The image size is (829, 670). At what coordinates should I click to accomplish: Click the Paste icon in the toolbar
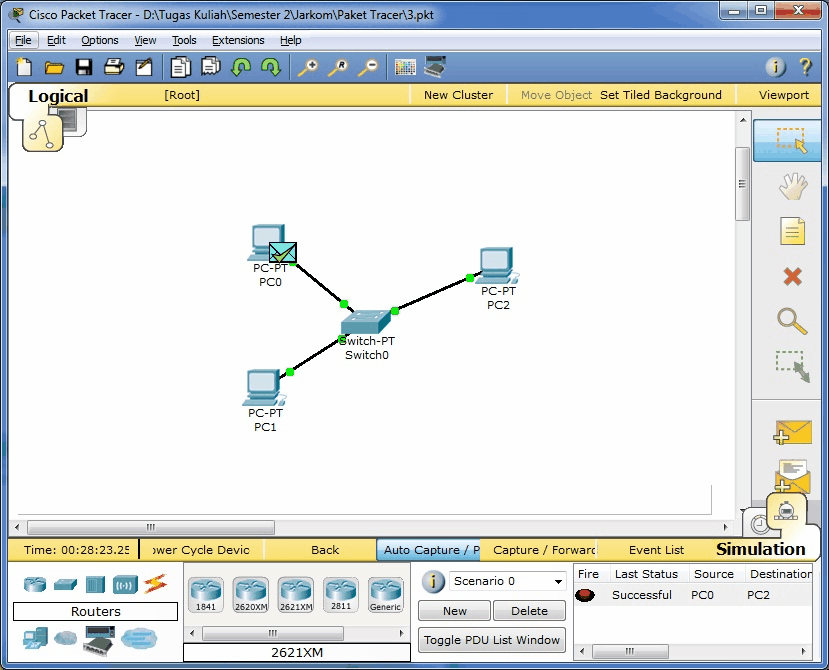click(x=211, y=67)
